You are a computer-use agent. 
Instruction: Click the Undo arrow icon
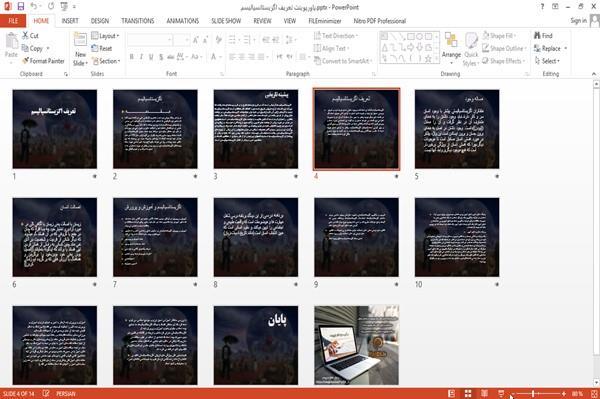pos(34,7)
